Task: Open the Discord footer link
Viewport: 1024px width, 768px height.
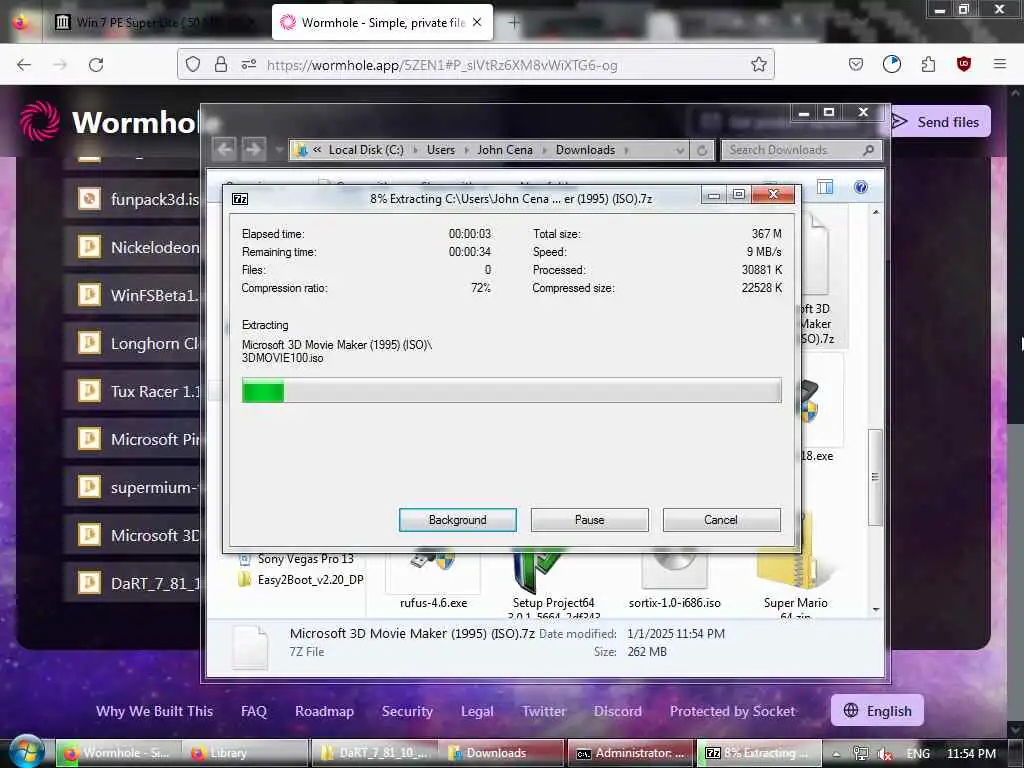Action: [x=617, y=711]
